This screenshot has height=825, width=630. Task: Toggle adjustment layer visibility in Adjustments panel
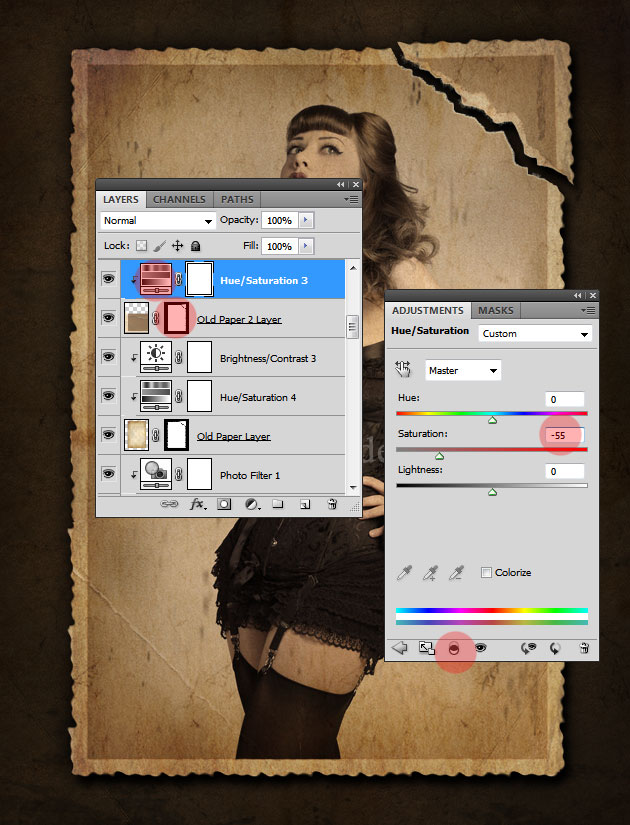tap(481, 648)
